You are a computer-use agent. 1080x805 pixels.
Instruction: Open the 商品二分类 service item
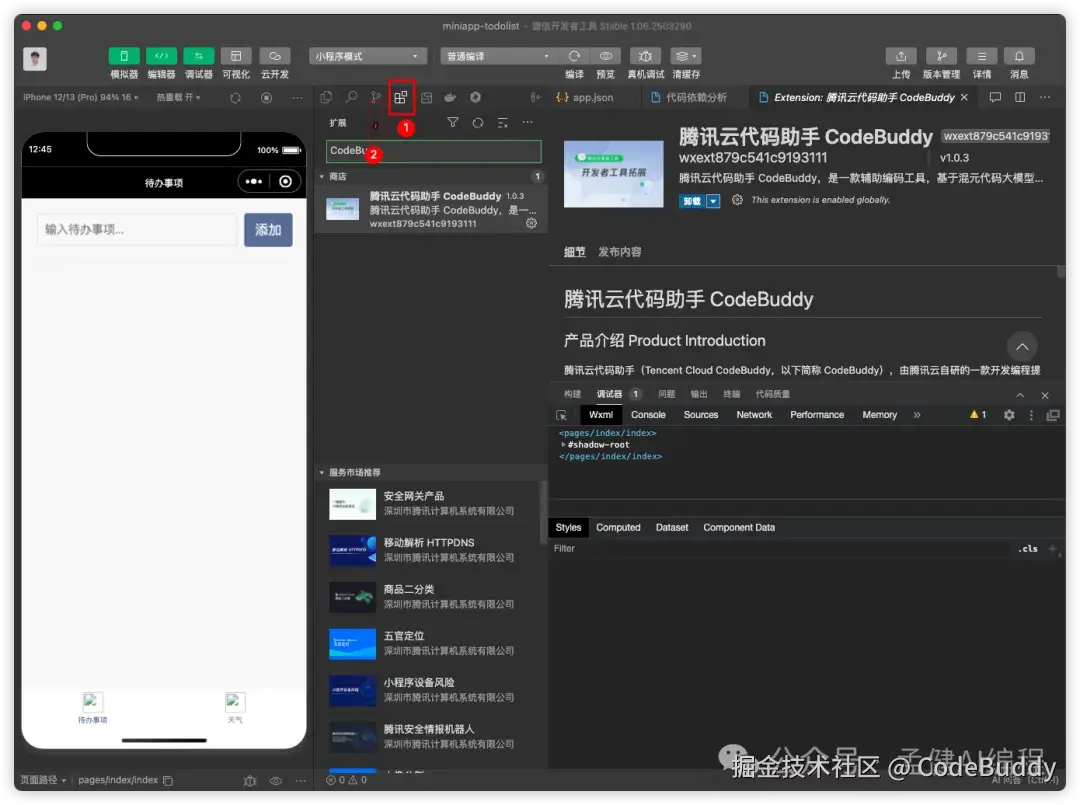(x=432, y=597)
